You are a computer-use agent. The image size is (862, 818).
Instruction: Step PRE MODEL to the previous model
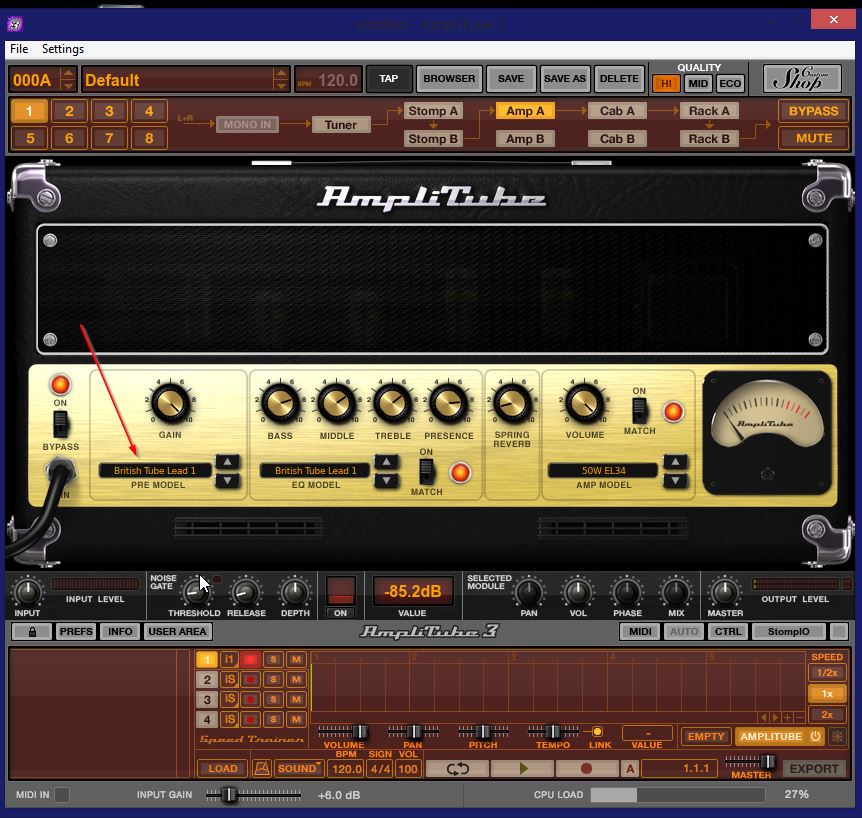[x=228, y=462]
